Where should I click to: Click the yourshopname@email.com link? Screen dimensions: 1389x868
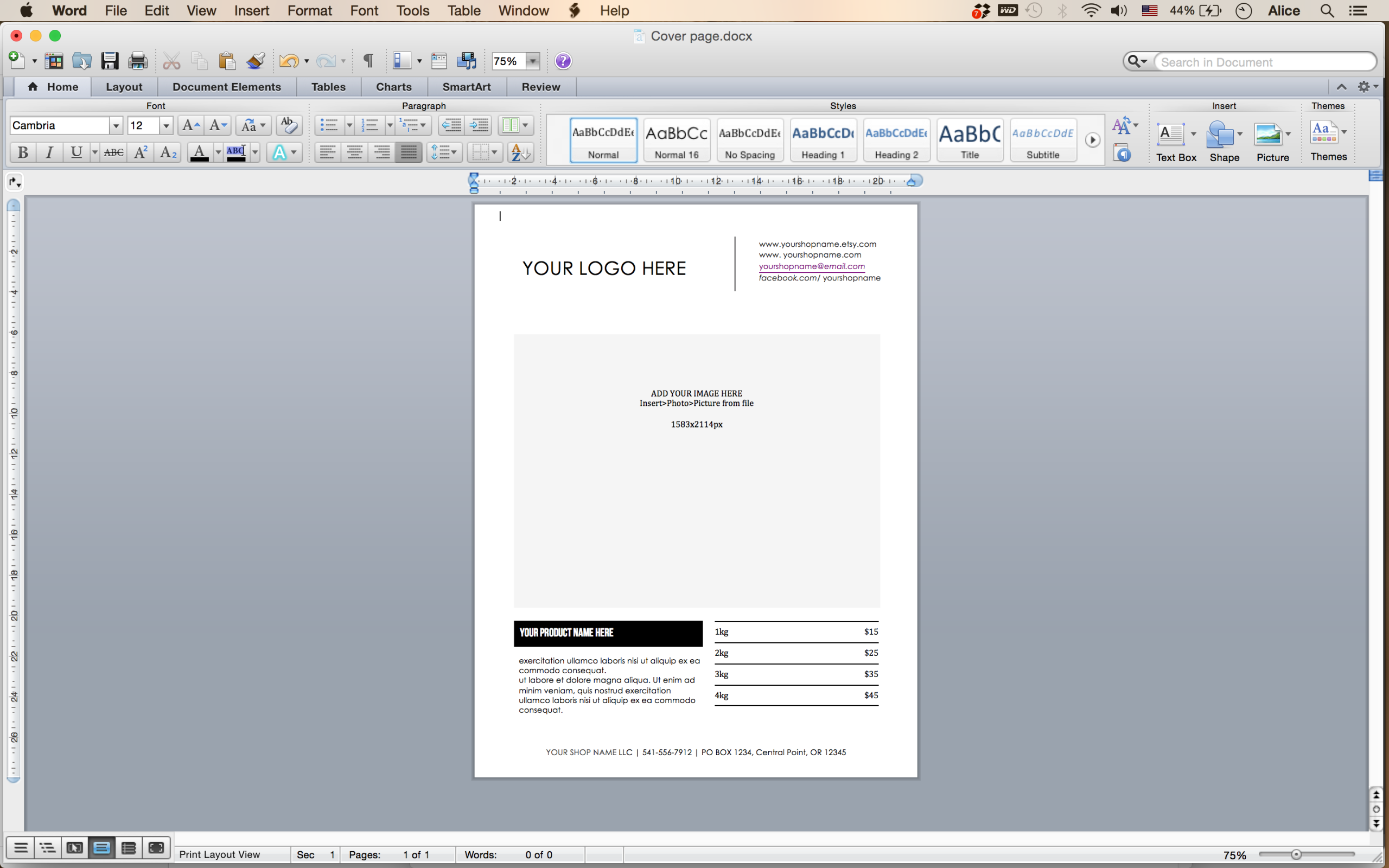click(x=812, y=266)
